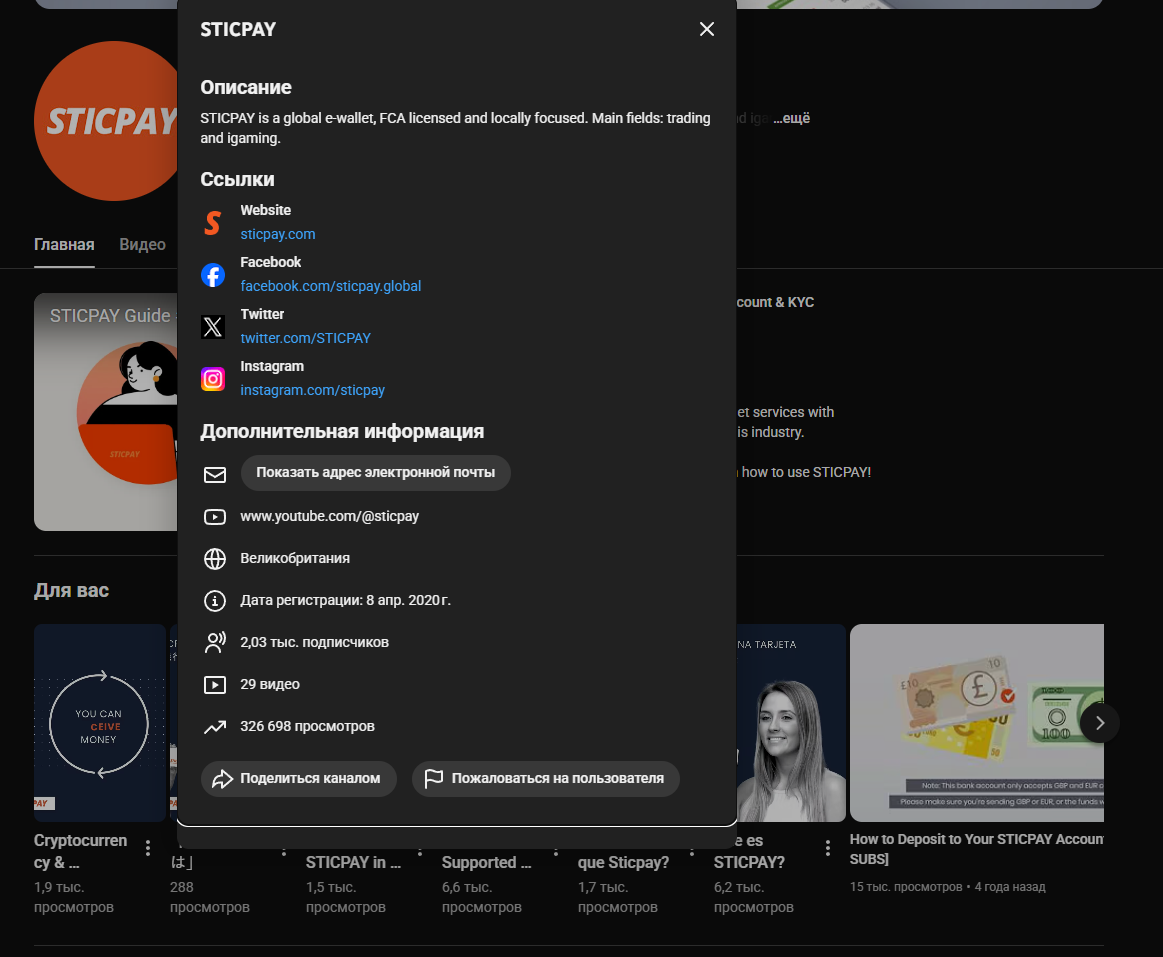Open the Cryptocurrency video thumbnail
1163x957 pixels.
(100, 723)
